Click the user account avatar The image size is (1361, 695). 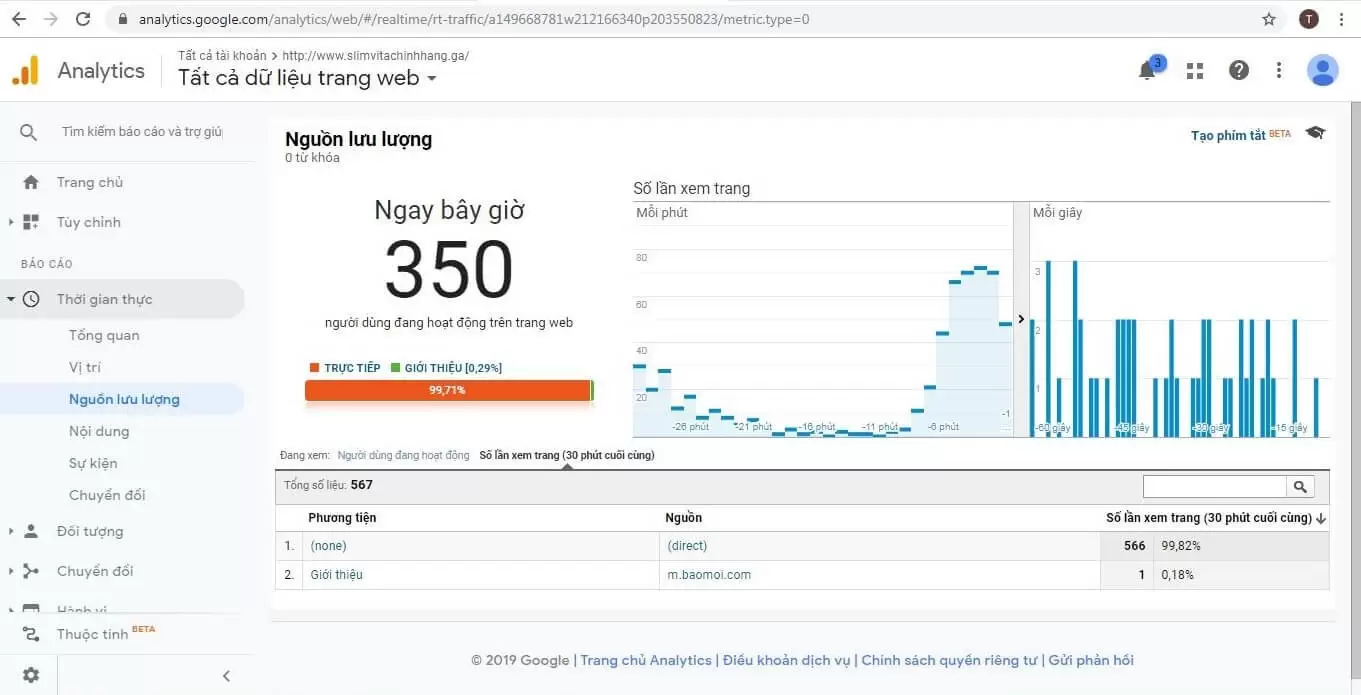click(1322, 70)
